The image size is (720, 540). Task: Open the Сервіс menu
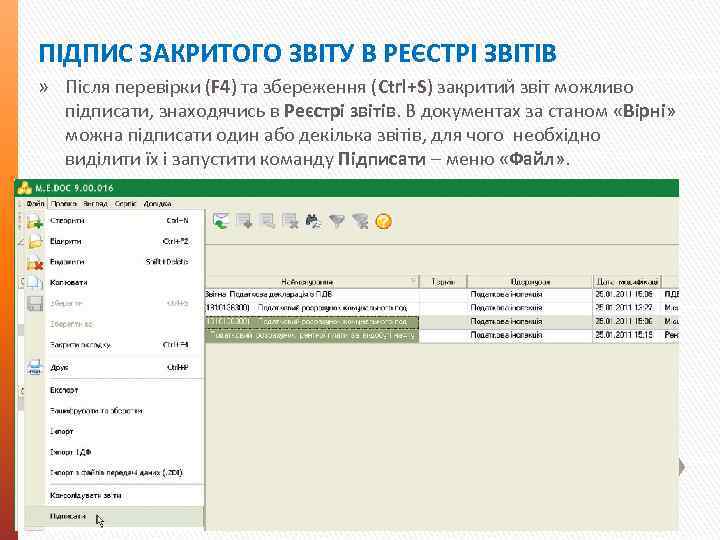[x=125, y=203]
